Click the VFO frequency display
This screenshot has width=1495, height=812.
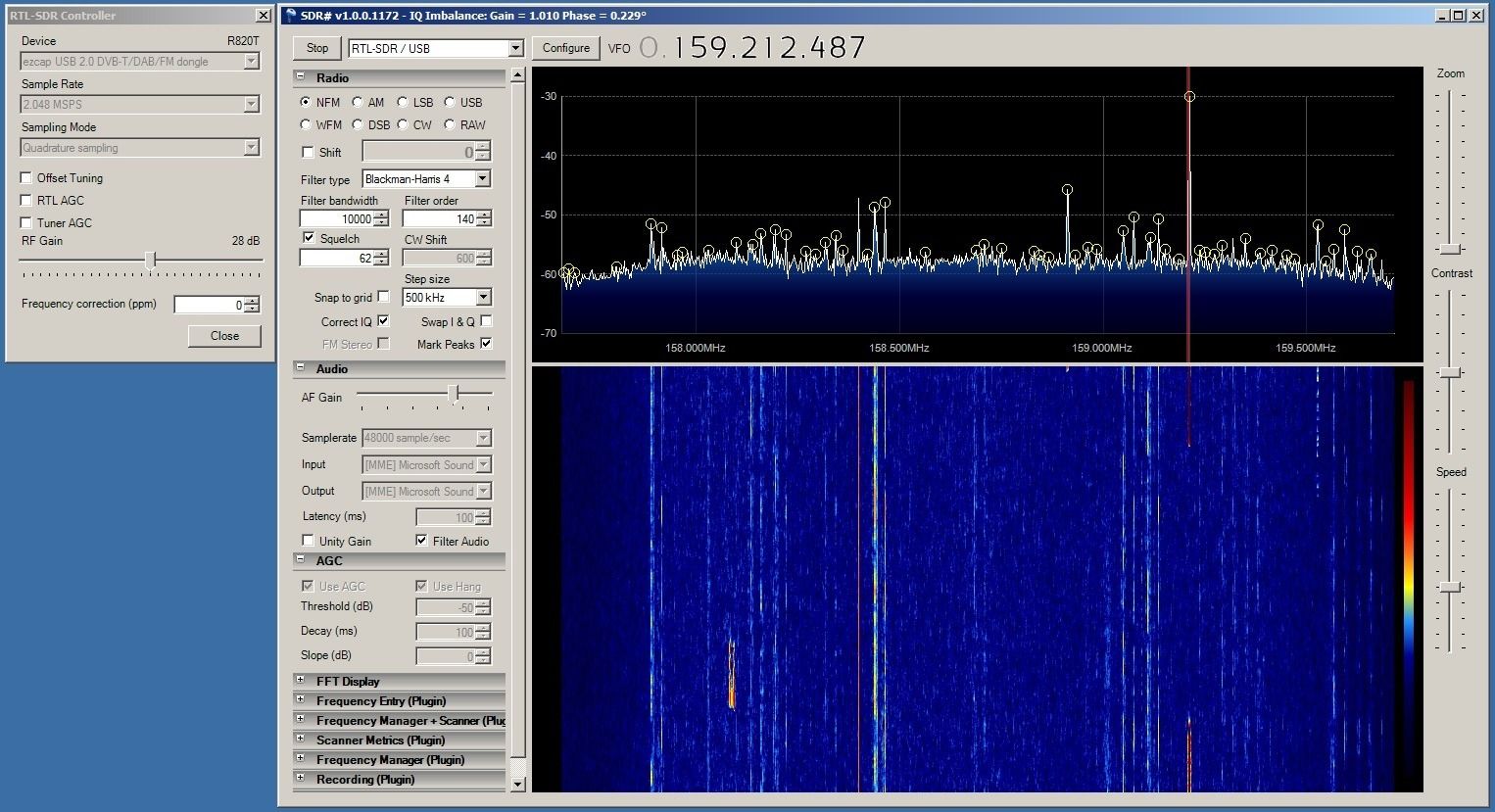(x=752, y=48)
